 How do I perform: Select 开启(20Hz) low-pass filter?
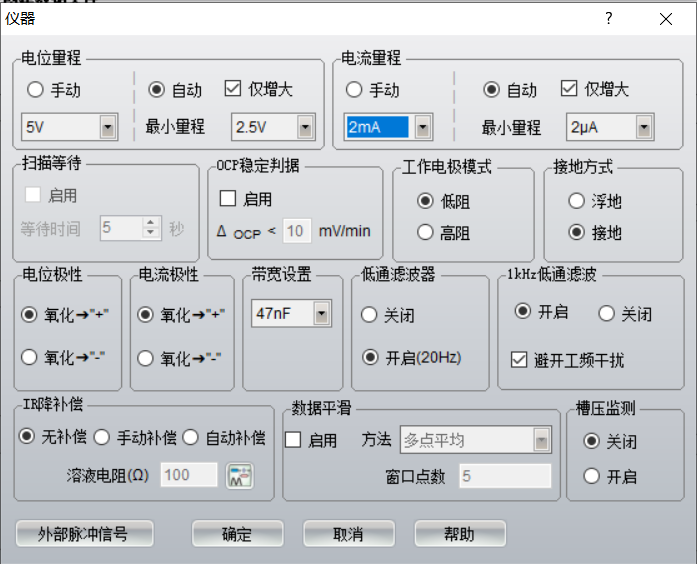point(370,357)
